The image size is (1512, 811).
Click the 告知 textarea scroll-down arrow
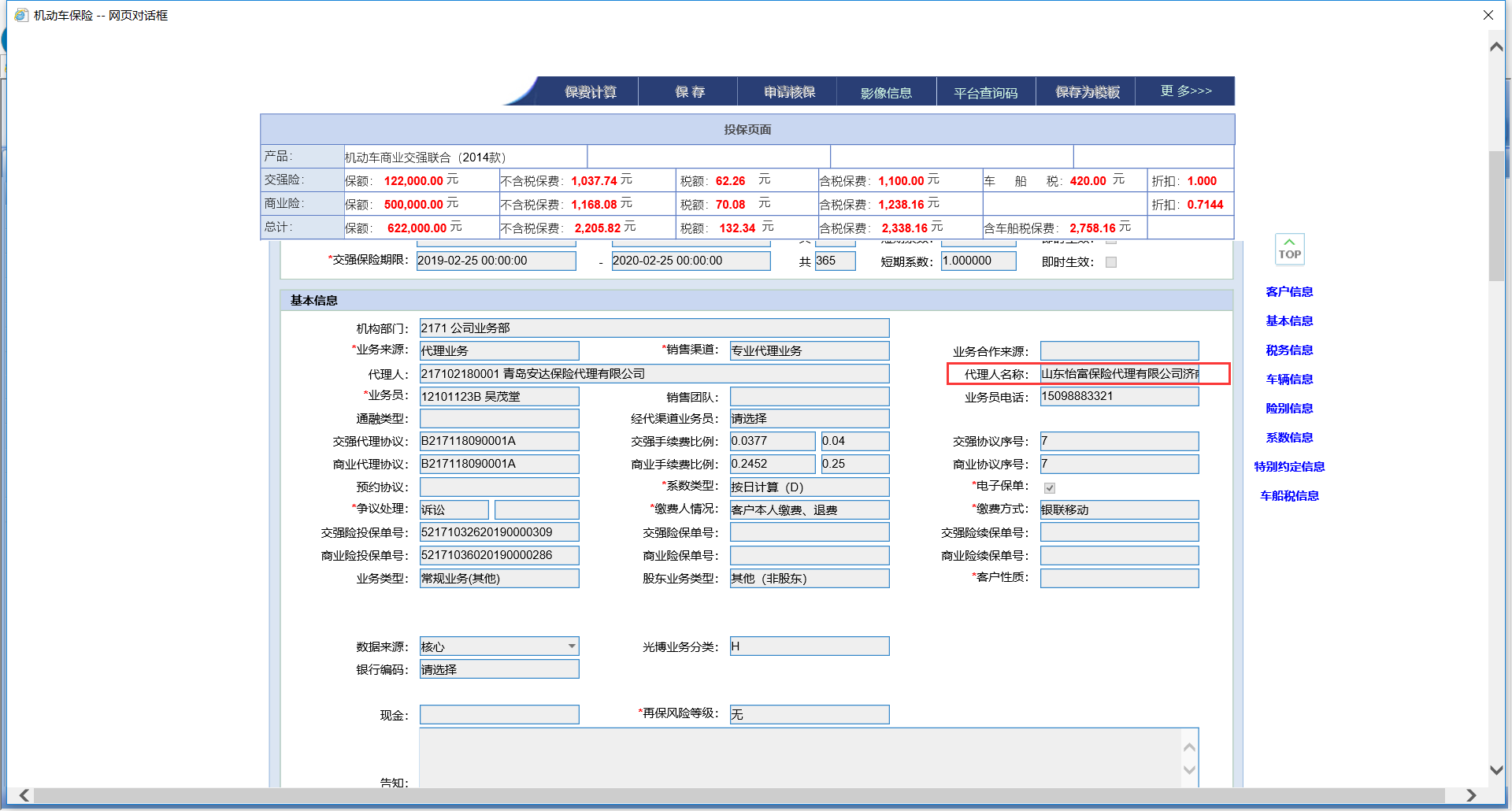[x=1189, y=770]
